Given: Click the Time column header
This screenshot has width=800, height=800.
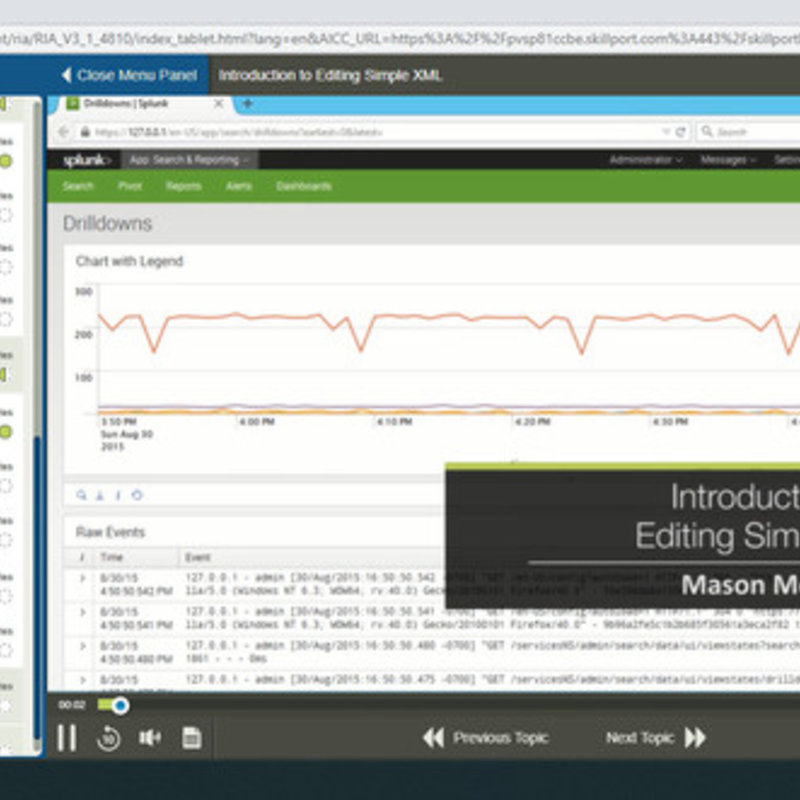Looking at the screenshot, I should click(112, 557).
